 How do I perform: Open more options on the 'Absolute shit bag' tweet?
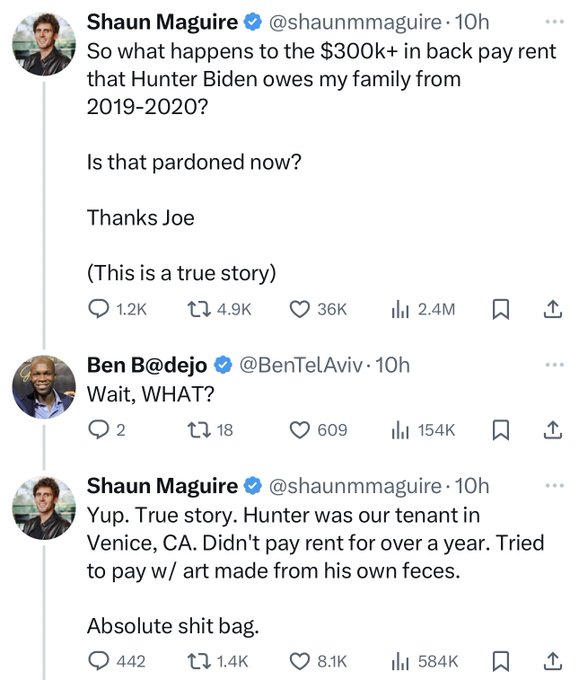click(x=555, y=485)
